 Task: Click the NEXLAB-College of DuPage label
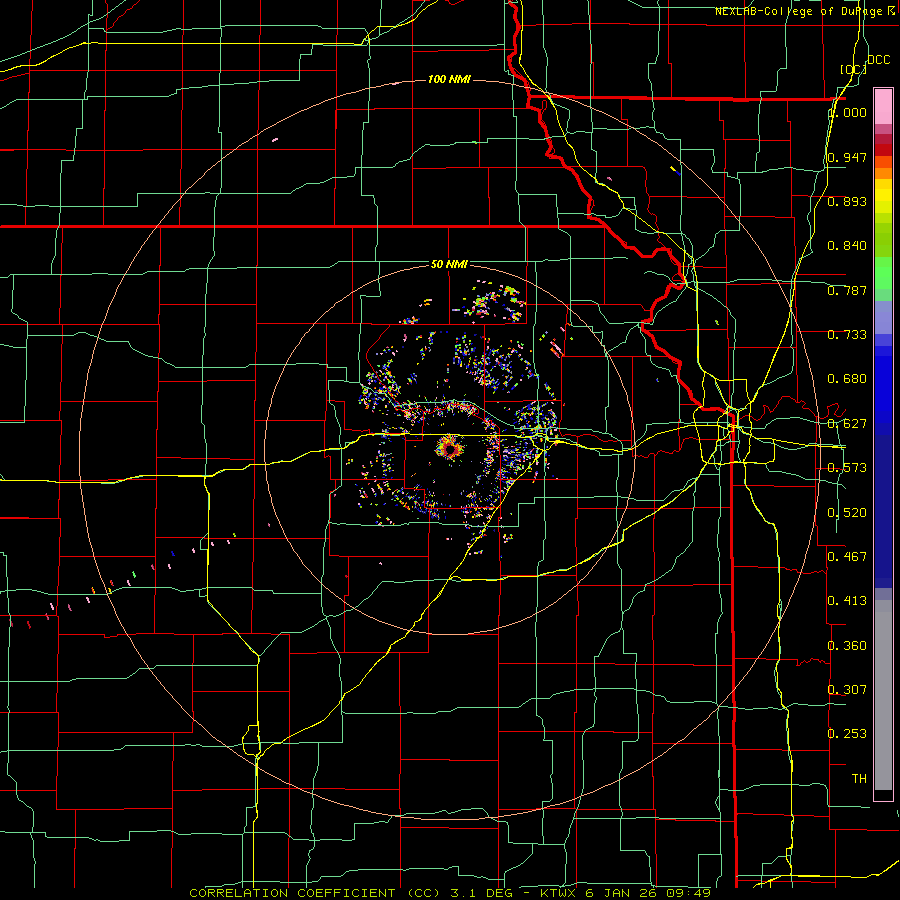[805, 11]
